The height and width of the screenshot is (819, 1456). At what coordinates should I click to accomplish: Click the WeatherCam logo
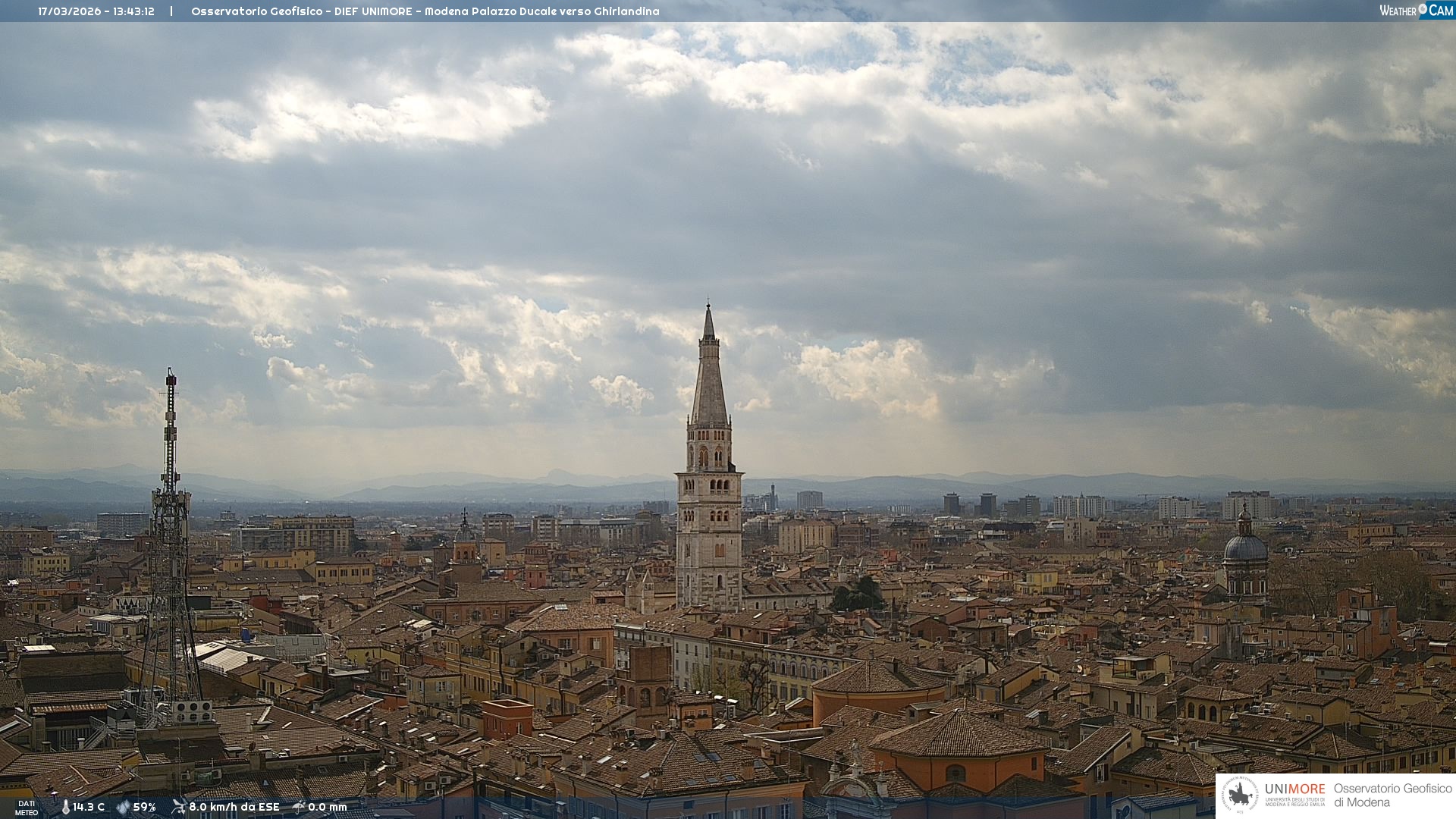[1415, 11]
